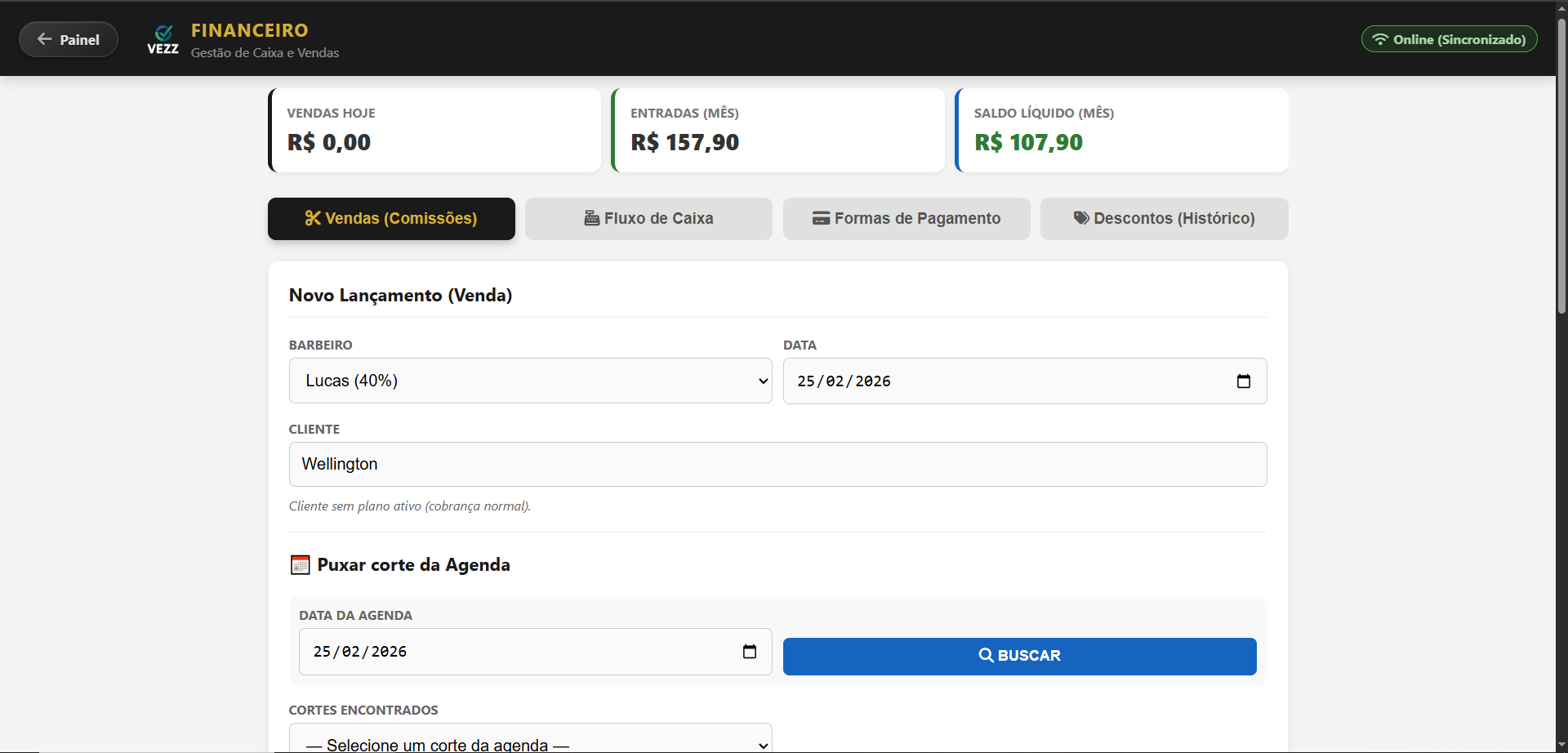
Task: Click the calendar icon beside Puxar corte da Agenda
Action: pyautogui.click(x=300, y=565)
